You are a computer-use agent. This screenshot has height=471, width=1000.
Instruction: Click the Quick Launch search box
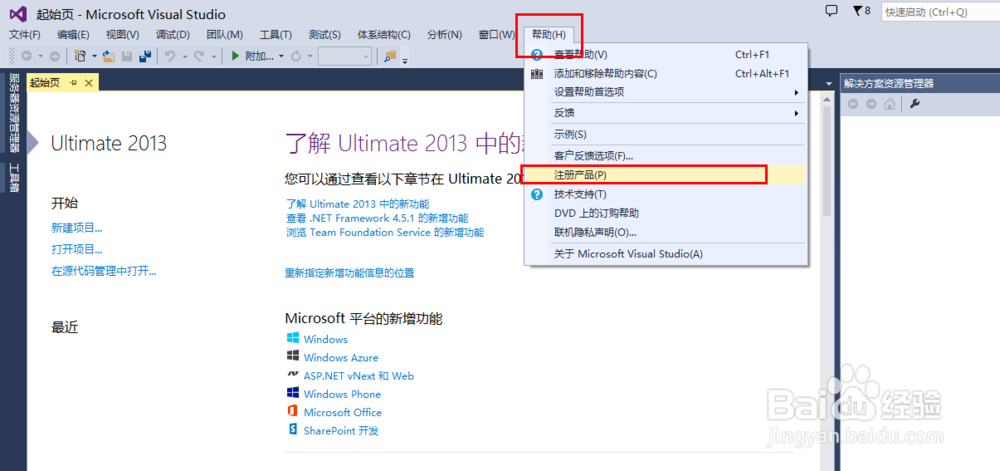pos(940,11)
